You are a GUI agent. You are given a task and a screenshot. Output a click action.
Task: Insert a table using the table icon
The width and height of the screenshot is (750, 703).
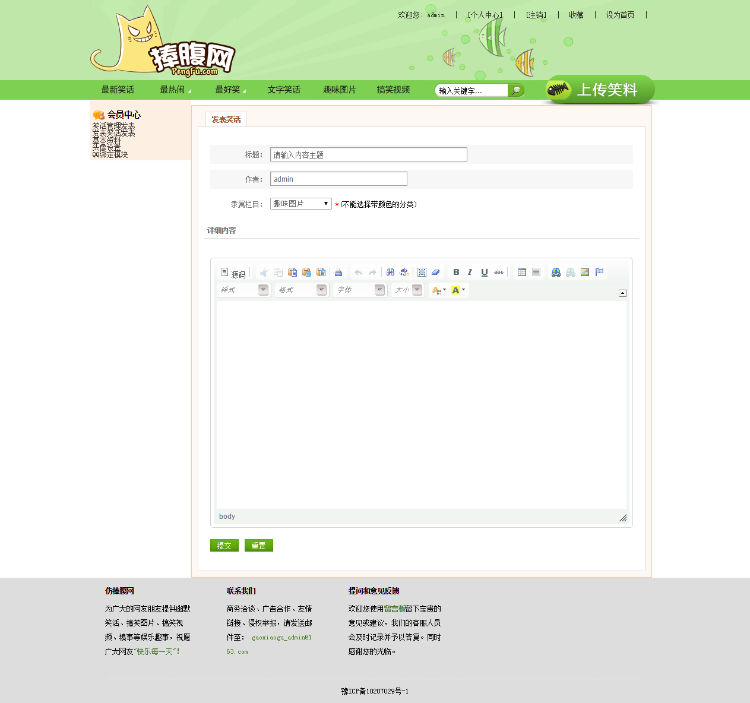click(x=522, y=272)
